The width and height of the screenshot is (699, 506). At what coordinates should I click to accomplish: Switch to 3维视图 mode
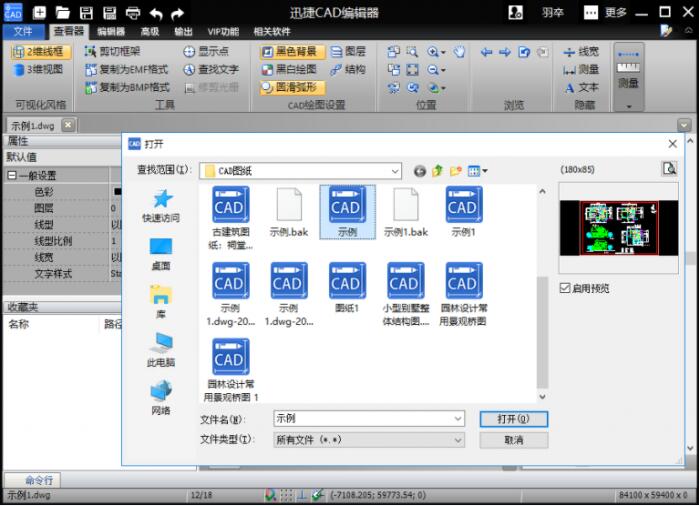pos(38,69)
